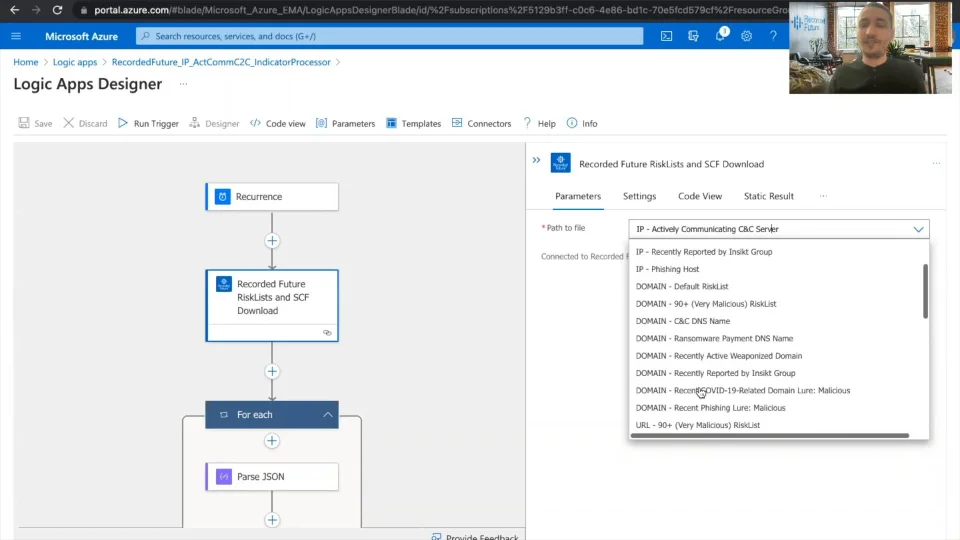Click the Logic apps breadcrumb link
Screen dimensions: 960x540
coord(75,62)
